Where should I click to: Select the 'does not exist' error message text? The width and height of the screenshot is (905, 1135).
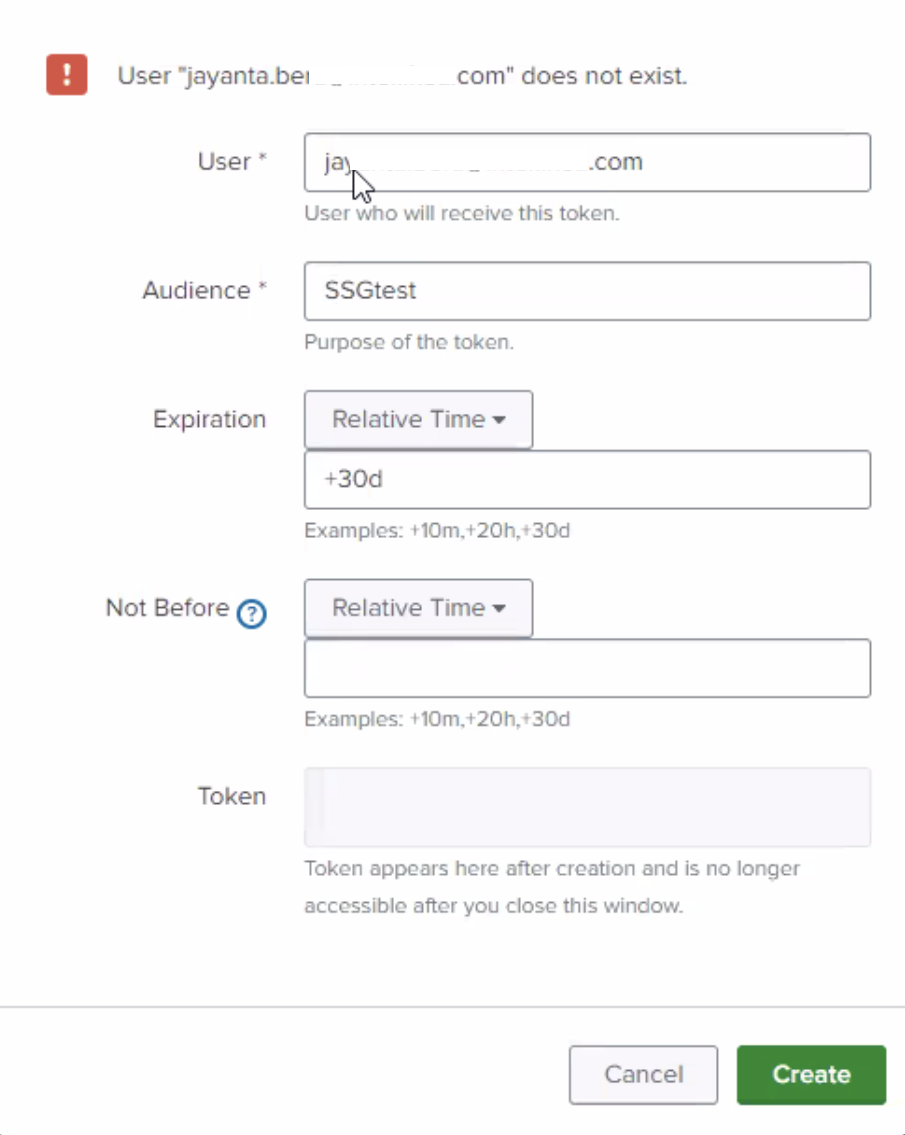point(604,75)
